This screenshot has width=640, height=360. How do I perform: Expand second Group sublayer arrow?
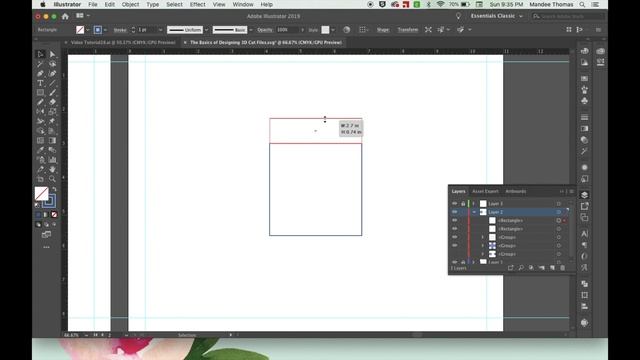pyautogui.click(x=482, y=246)
